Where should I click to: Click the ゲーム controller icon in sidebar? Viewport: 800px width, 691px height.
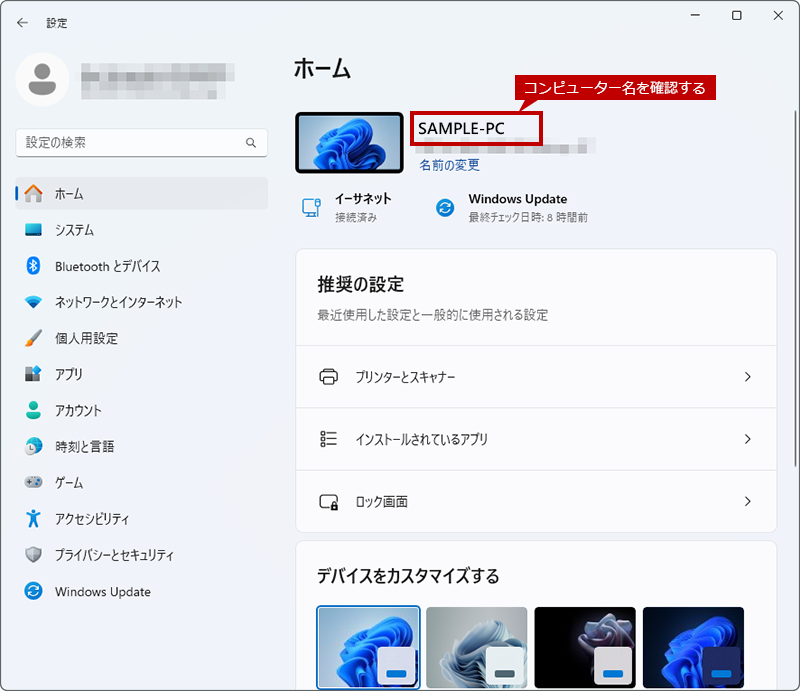point(33,482)
